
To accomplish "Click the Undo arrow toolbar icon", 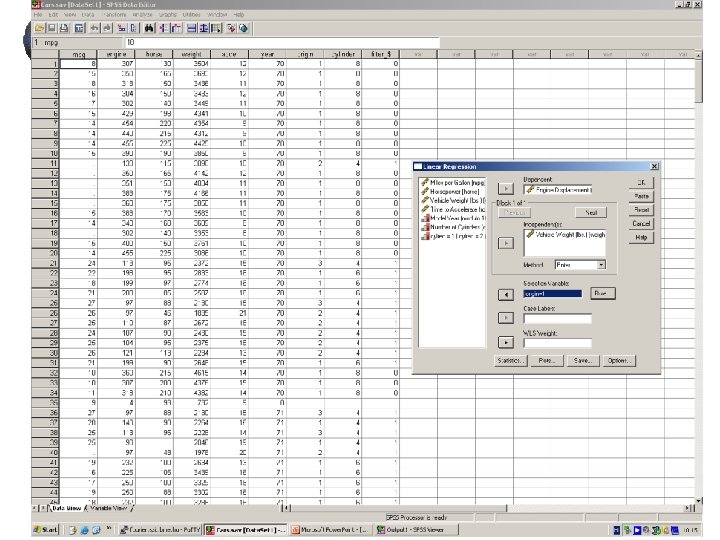I will click(94, 28).
